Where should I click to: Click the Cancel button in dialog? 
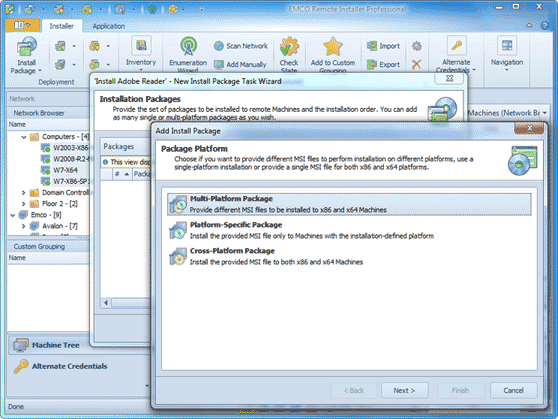point(514,391)
